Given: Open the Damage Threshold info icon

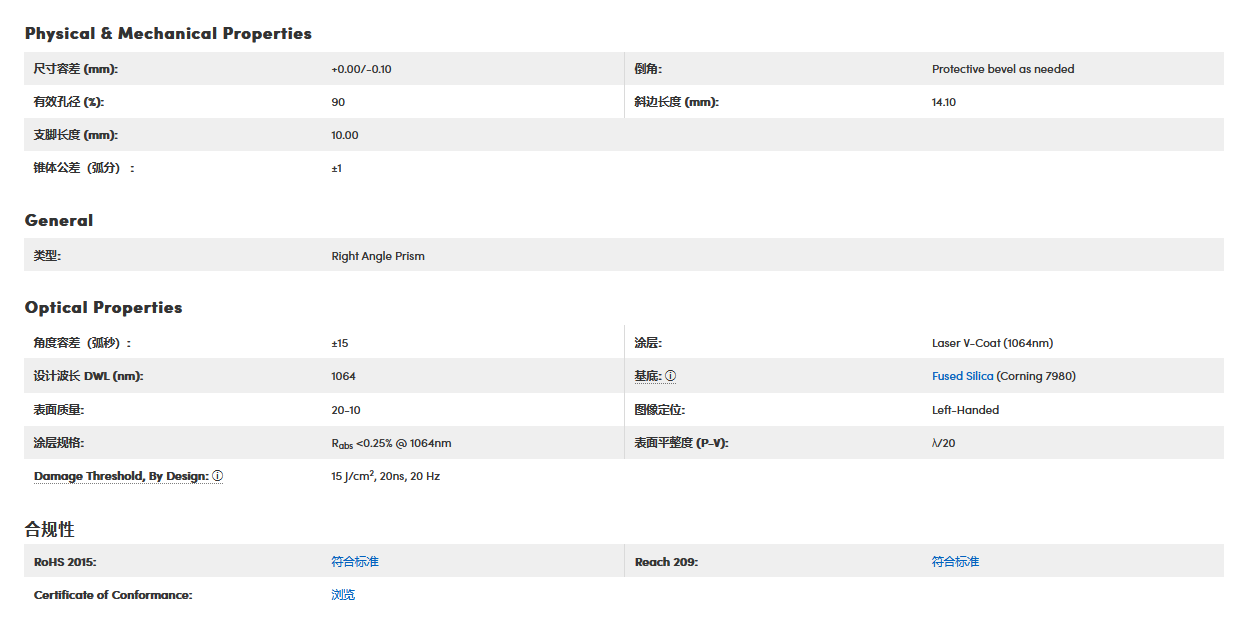Looking at the screenshot, I should click(x=217, y=476).
